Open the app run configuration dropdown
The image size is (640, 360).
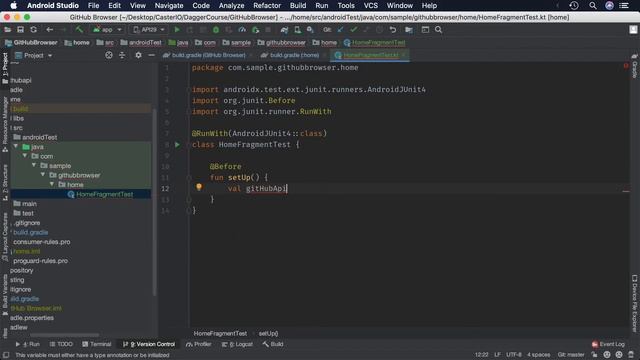[x=107, y=30]
